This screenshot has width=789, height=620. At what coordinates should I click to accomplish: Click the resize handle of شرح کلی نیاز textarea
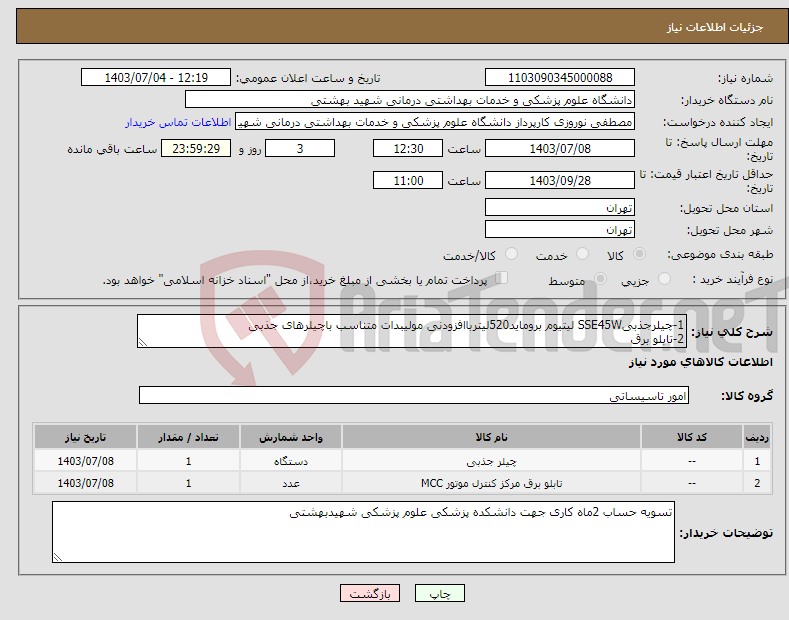143,343
